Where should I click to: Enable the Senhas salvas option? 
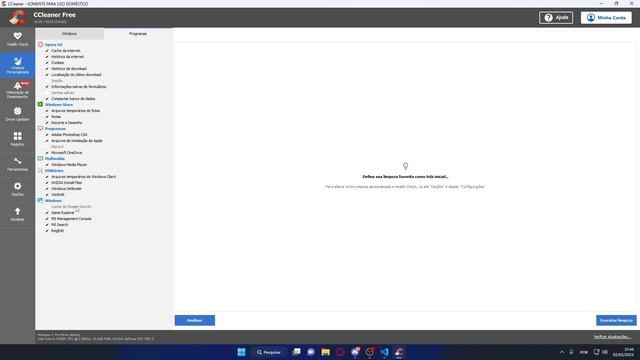click(x=47, y=93)
